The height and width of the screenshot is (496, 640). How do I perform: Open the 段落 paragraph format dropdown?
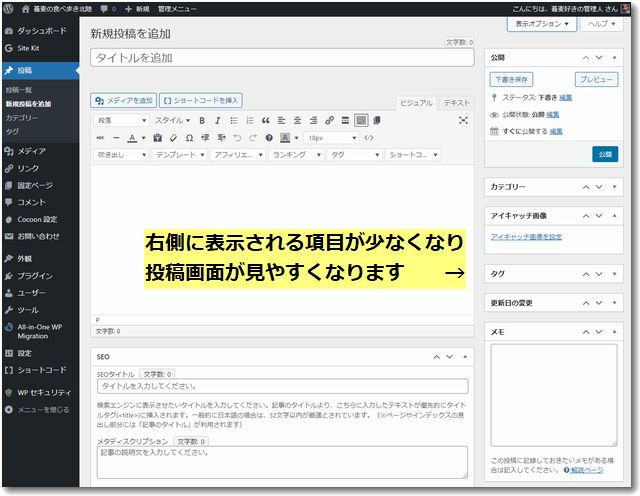120,121
